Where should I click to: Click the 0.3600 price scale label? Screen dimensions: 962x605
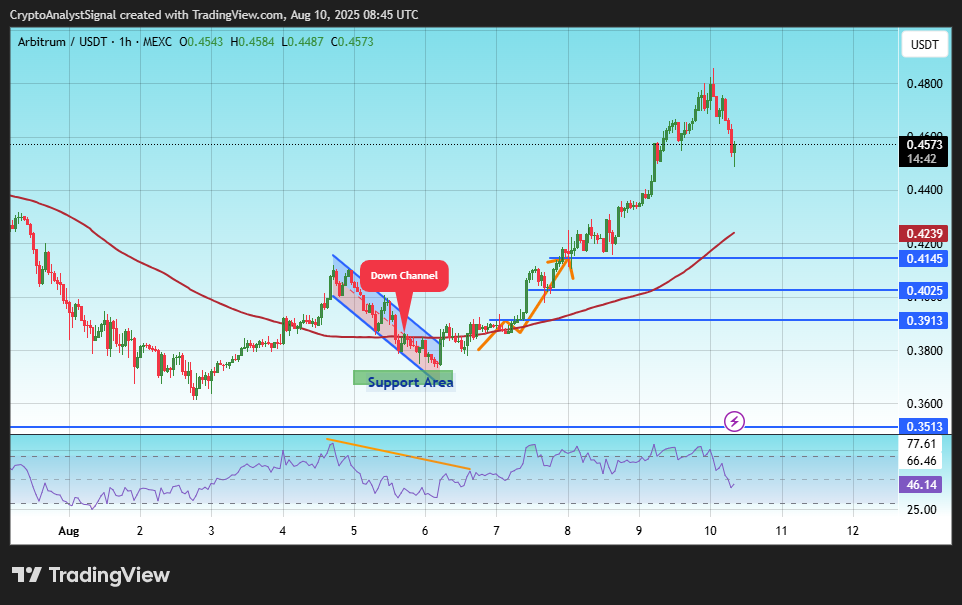tap(925, 404)
